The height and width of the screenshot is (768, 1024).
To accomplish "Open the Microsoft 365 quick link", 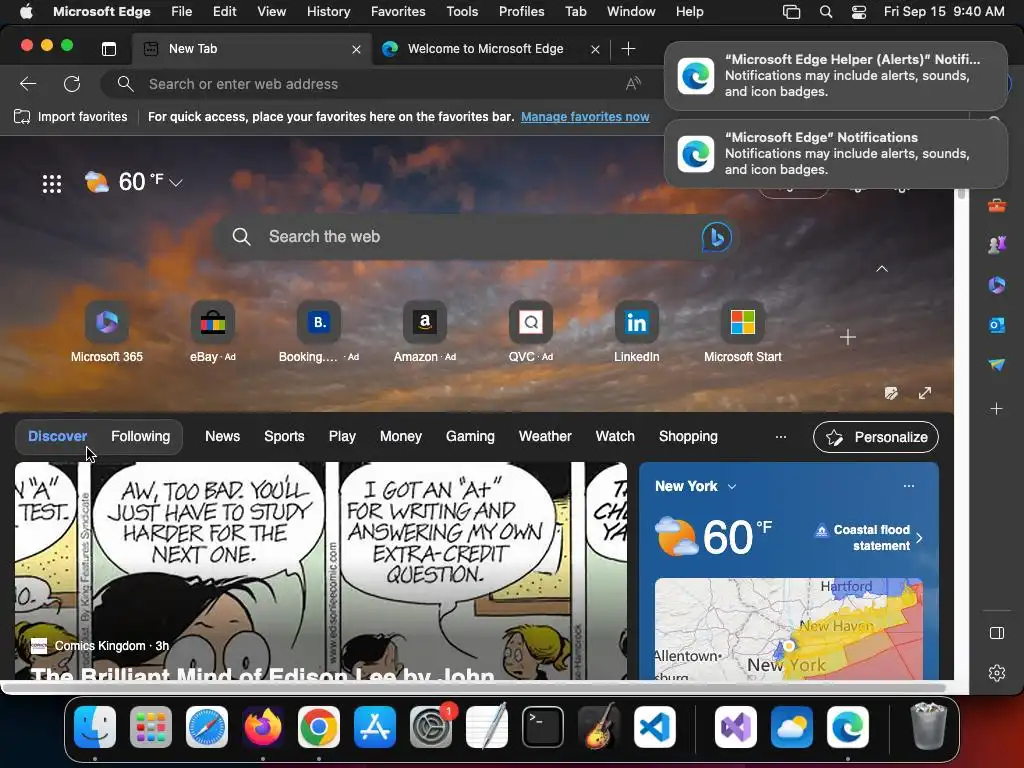I will [x=106, y=332].
